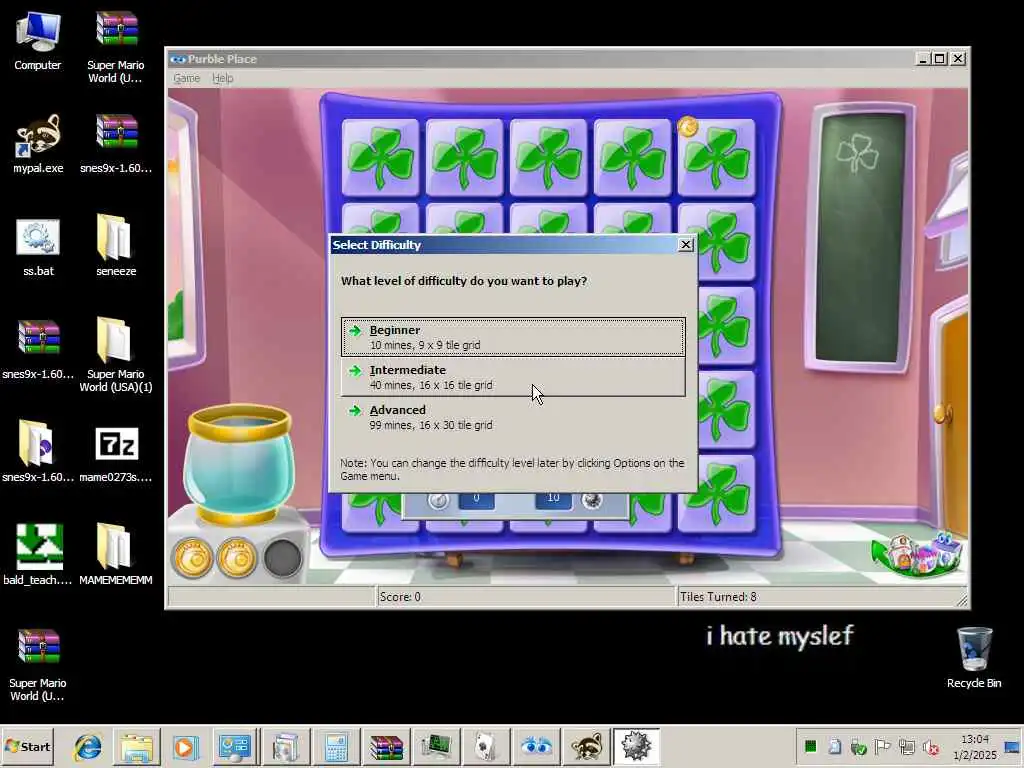Click the Purble Place home village icon
This screenshot has width=1024, height=768.
point(918,554)
